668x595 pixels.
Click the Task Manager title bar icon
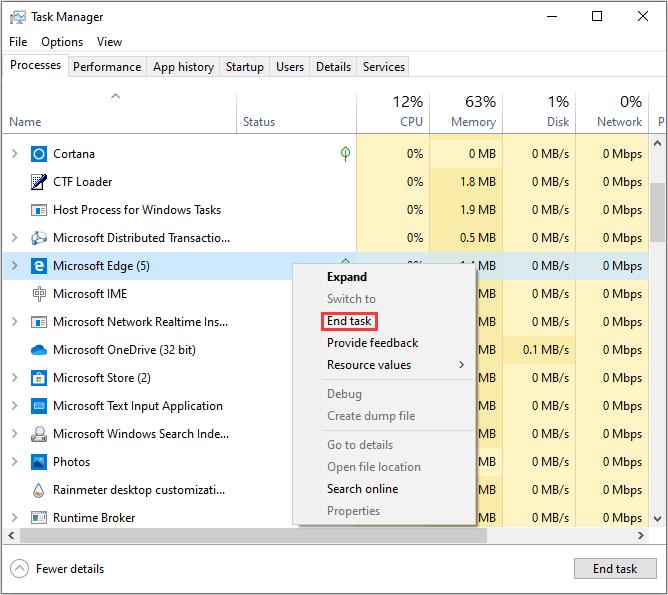(17, 17)
